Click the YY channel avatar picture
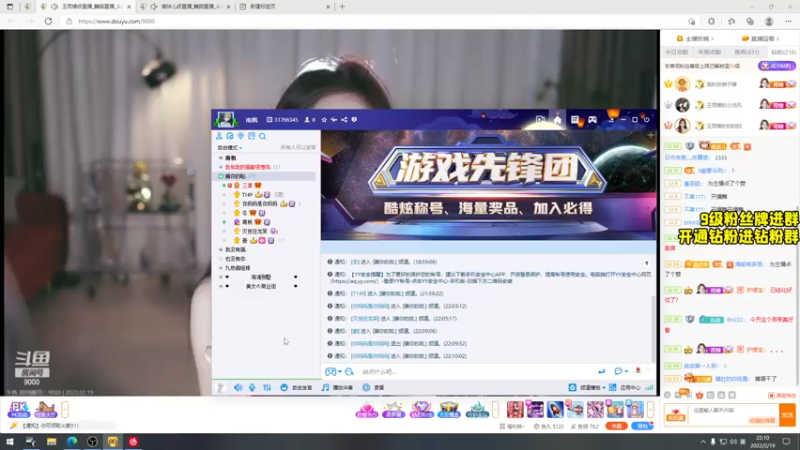Viewport: 800px width, 450px height. tap(225, 119)
